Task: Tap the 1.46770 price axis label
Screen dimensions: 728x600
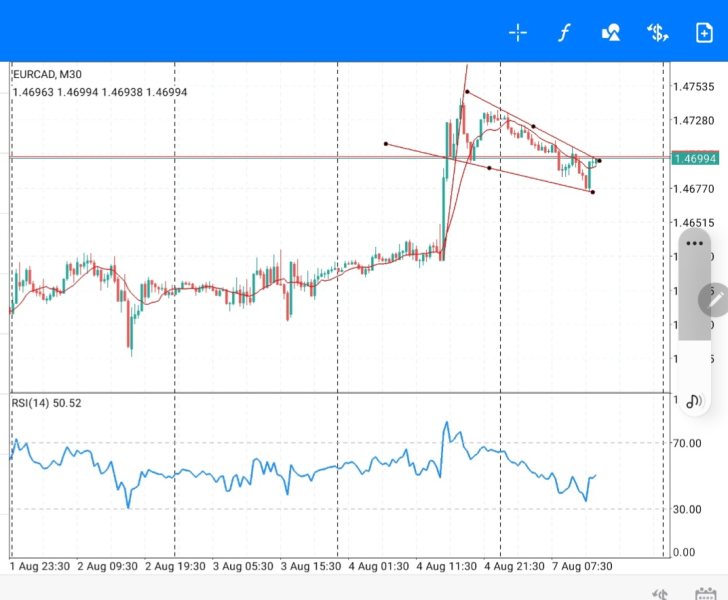Action: 694,189
